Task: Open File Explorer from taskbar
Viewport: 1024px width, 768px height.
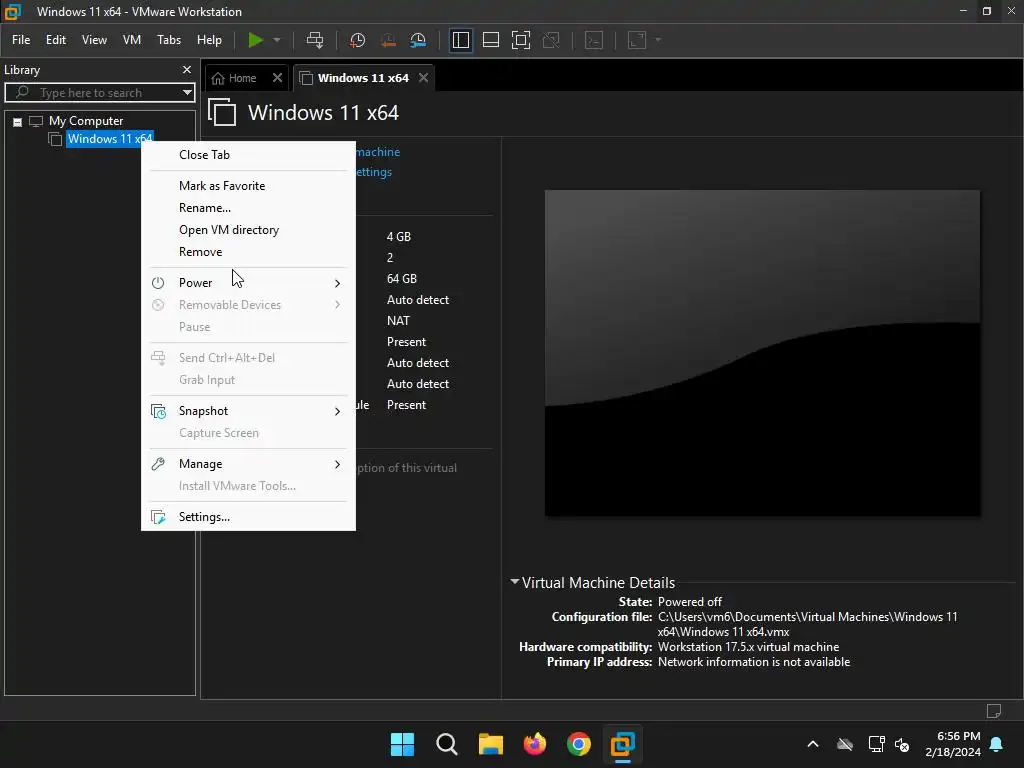Action: click(x=490, y=744)
